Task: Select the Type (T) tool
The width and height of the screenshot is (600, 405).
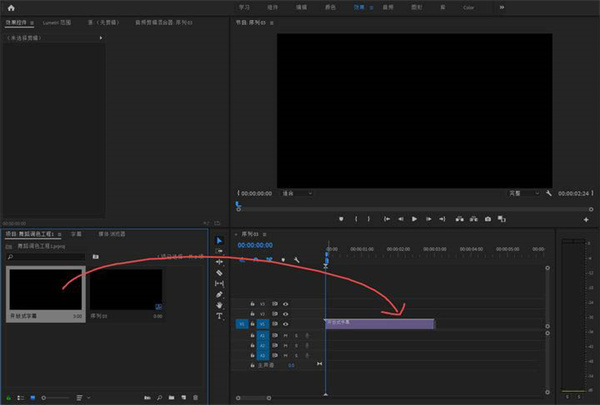Action: coord(219,316)
